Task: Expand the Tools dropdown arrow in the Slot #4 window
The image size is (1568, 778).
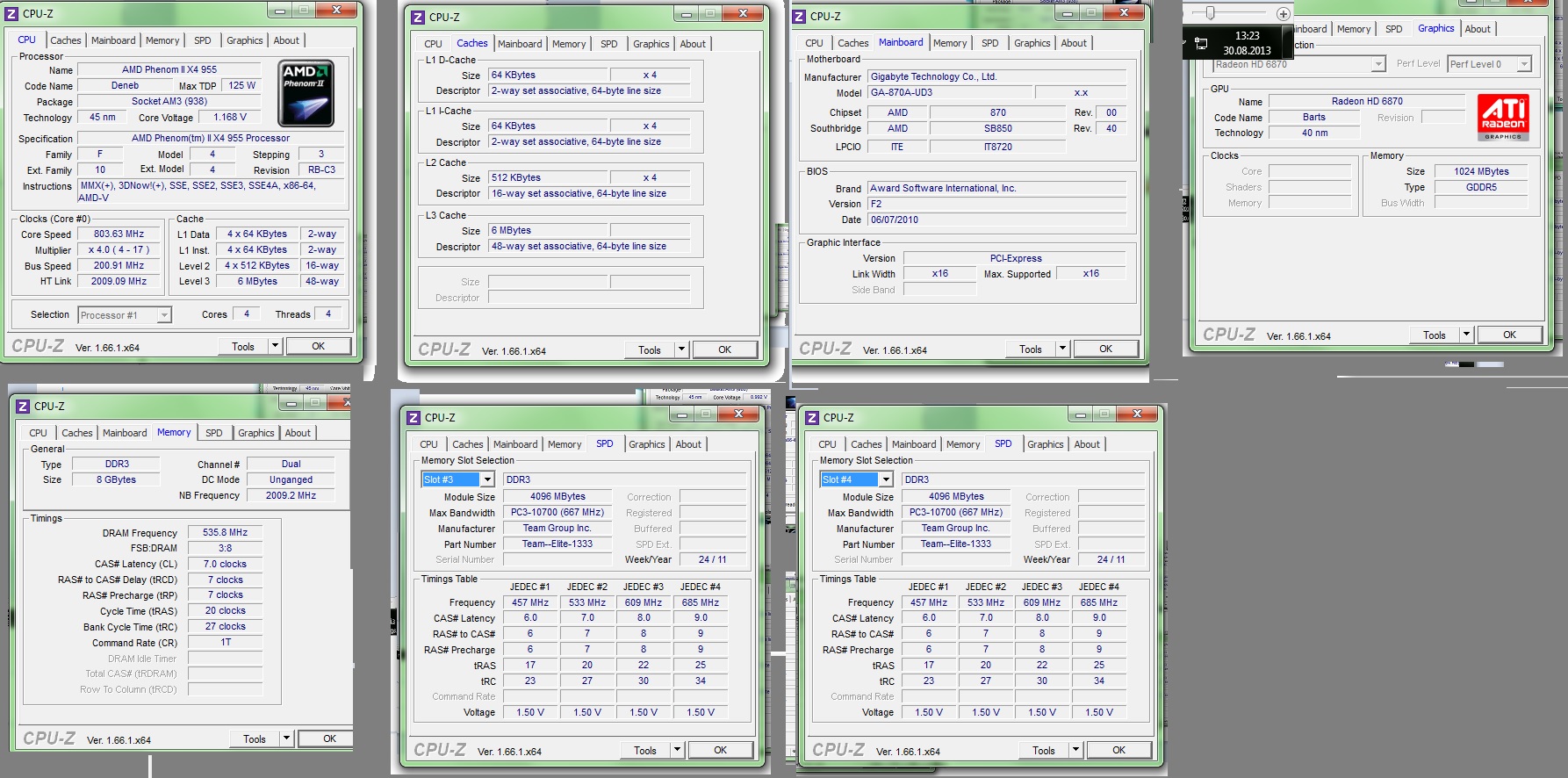Action: [1075, 750]
